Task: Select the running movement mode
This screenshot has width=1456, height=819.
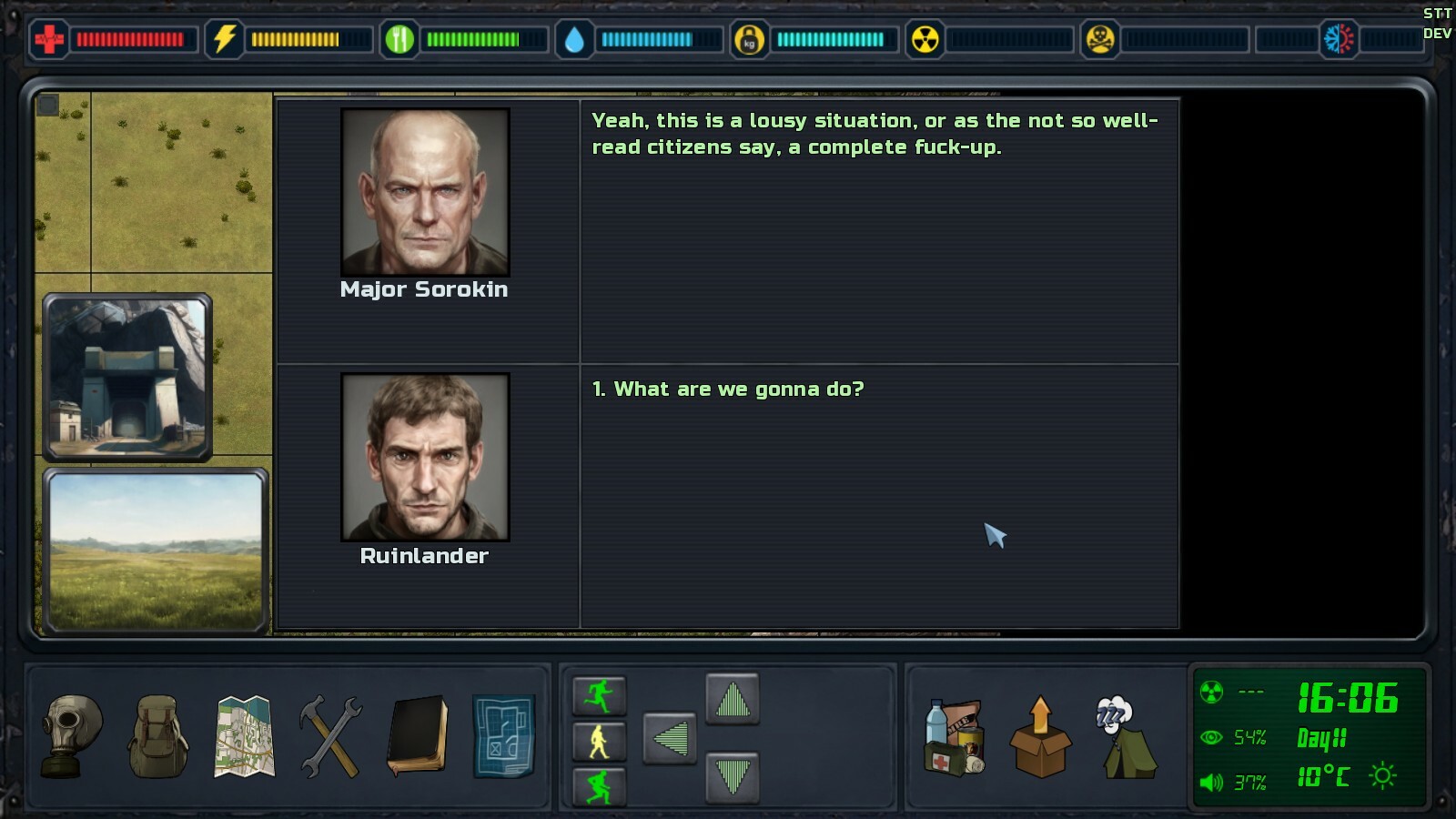Action: click(599, 696)
